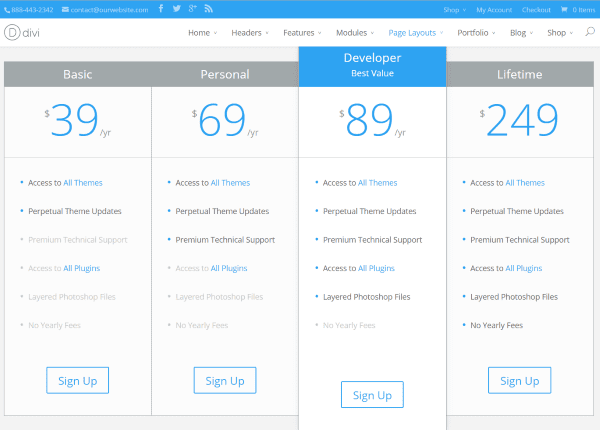Click the envelope icon beside contact email

65,10
